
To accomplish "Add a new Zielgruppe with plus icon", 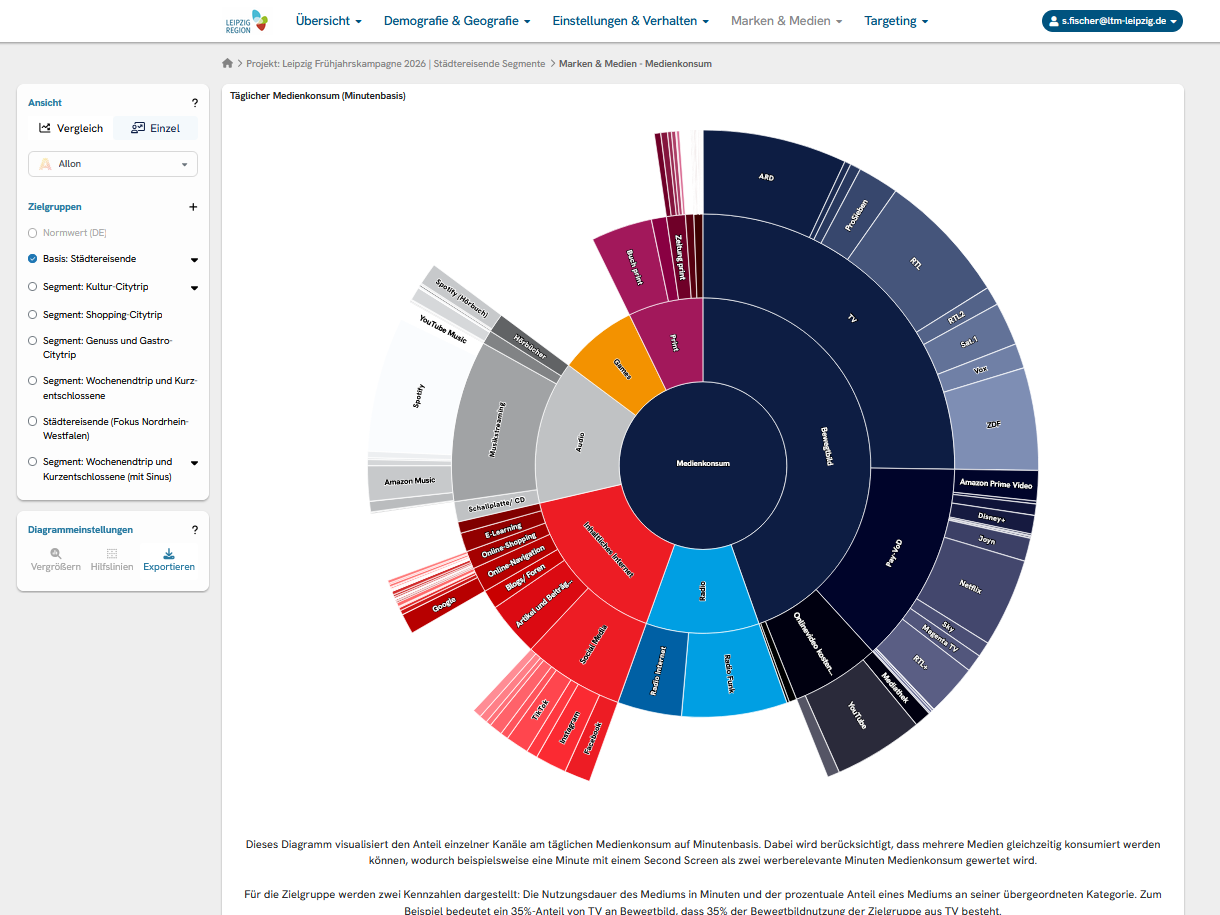I will click(x=194, y=207).
